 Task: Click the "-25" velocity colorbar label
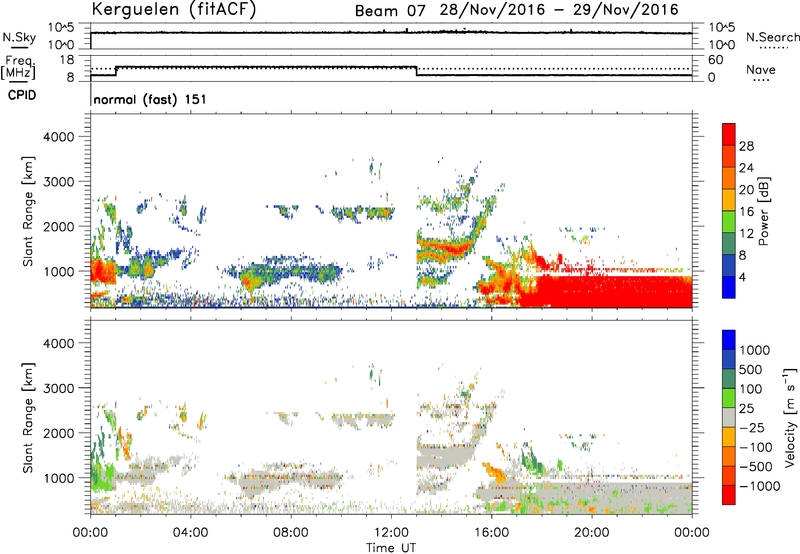tap(753, 427)
